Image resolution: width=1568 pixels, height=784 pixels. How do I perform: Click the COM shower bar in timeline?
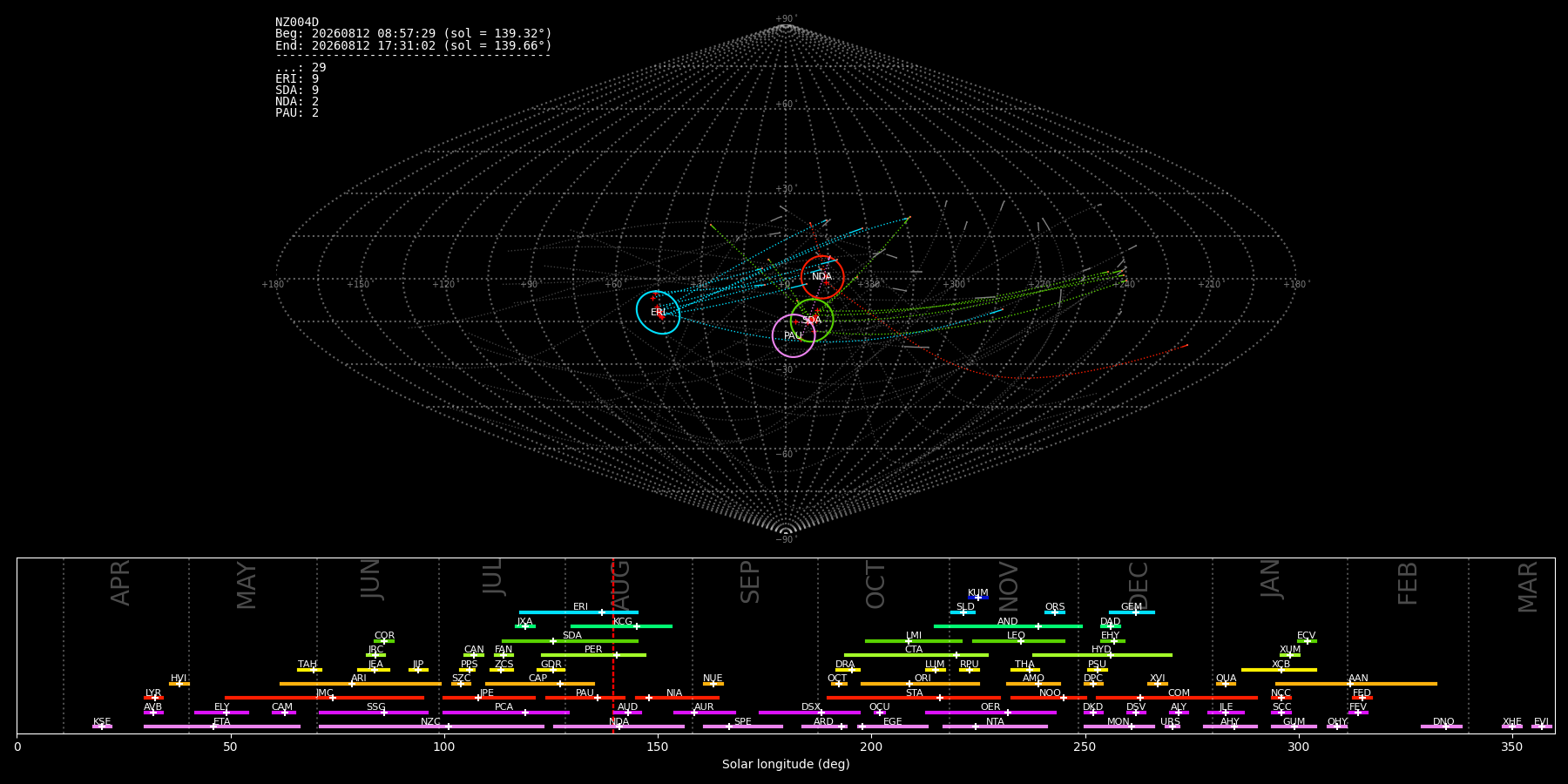(1176, 698)
